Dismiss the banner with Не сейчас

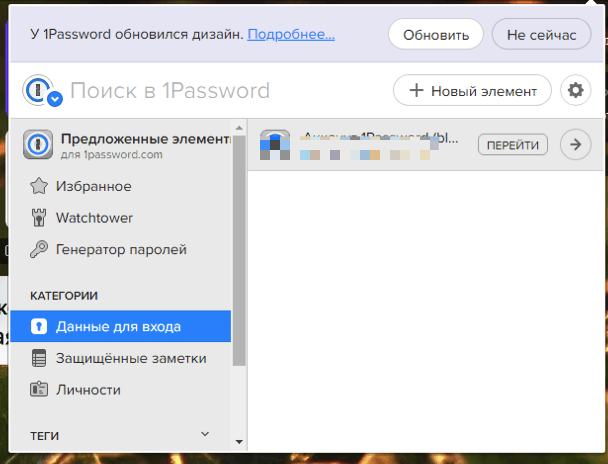pos(541,35)
